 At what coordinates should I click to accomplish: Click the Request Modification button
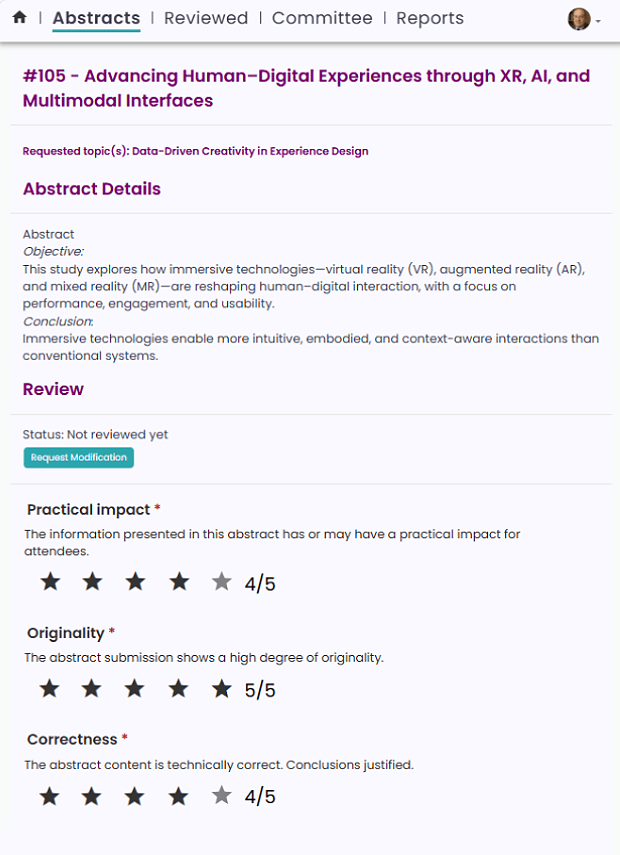click(x=78, y=457)
